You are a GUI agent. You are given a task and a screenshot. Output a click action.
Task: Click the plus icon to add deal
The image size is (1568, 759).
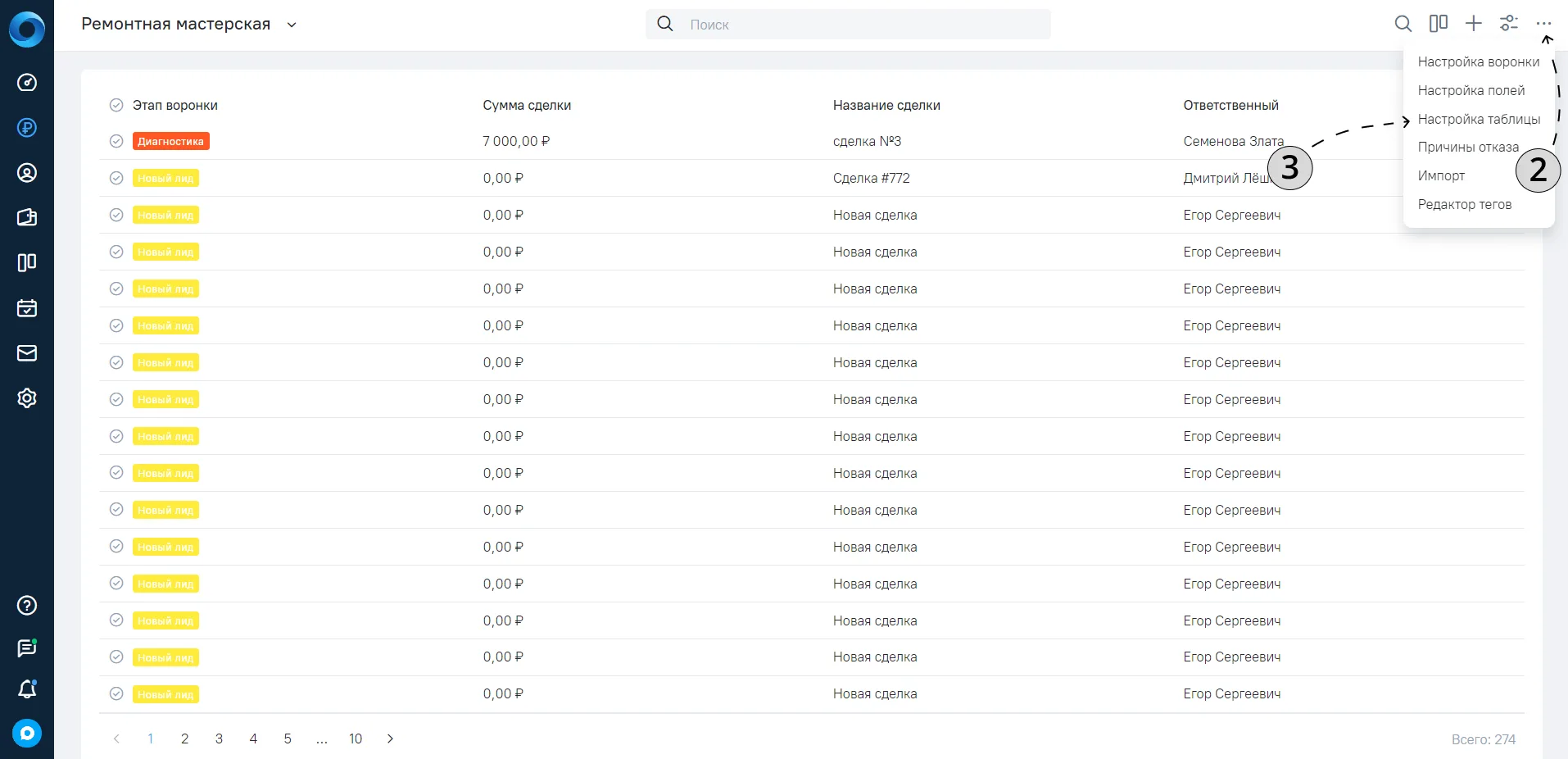click(1473, 24)
